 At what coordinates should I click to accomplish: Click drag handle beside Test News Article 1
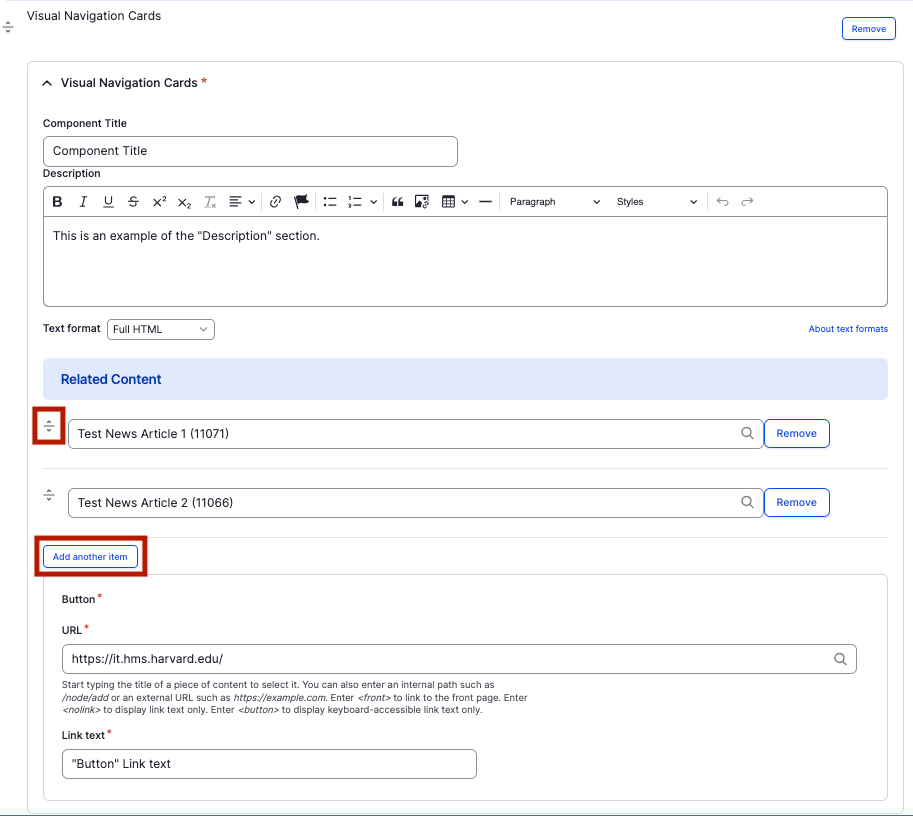pos(49,426)
